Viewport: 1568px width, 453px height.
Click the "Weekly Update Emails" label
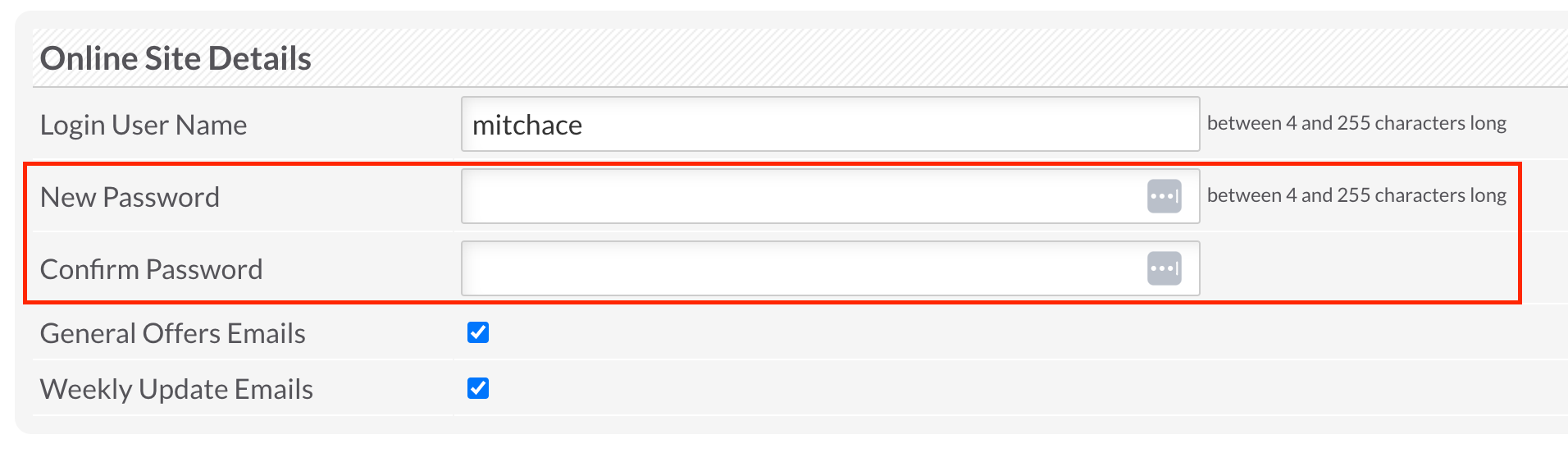point(176,390)
